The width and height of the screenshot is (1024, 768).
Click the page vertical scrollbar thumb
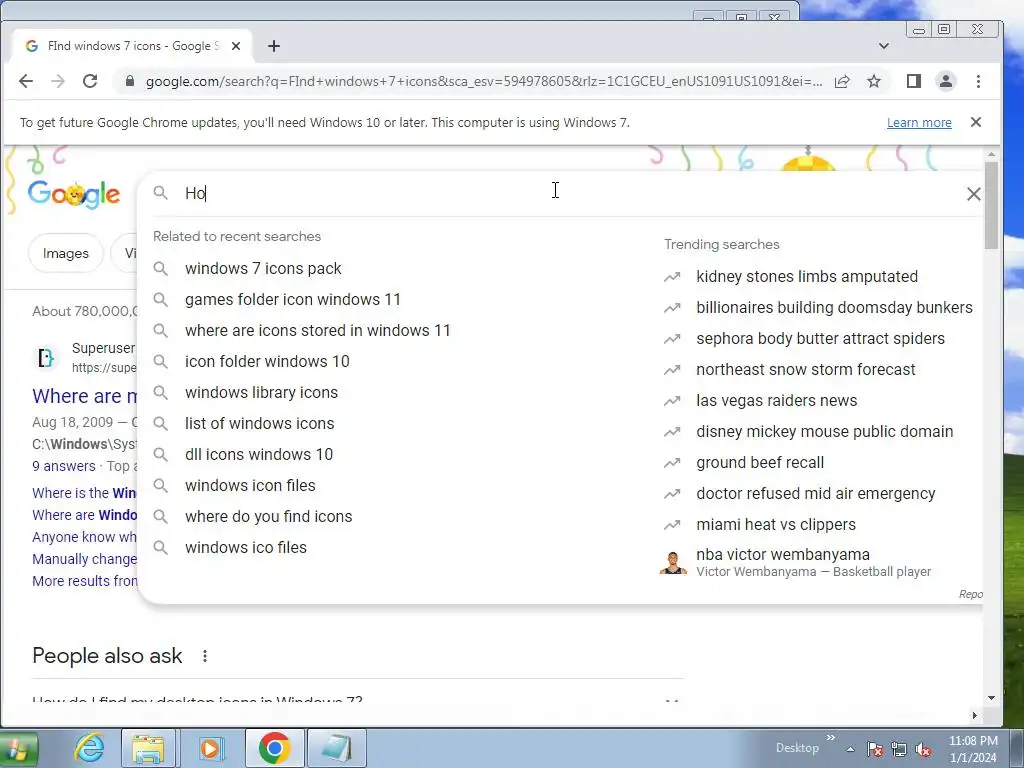click(x=991, y=205)
